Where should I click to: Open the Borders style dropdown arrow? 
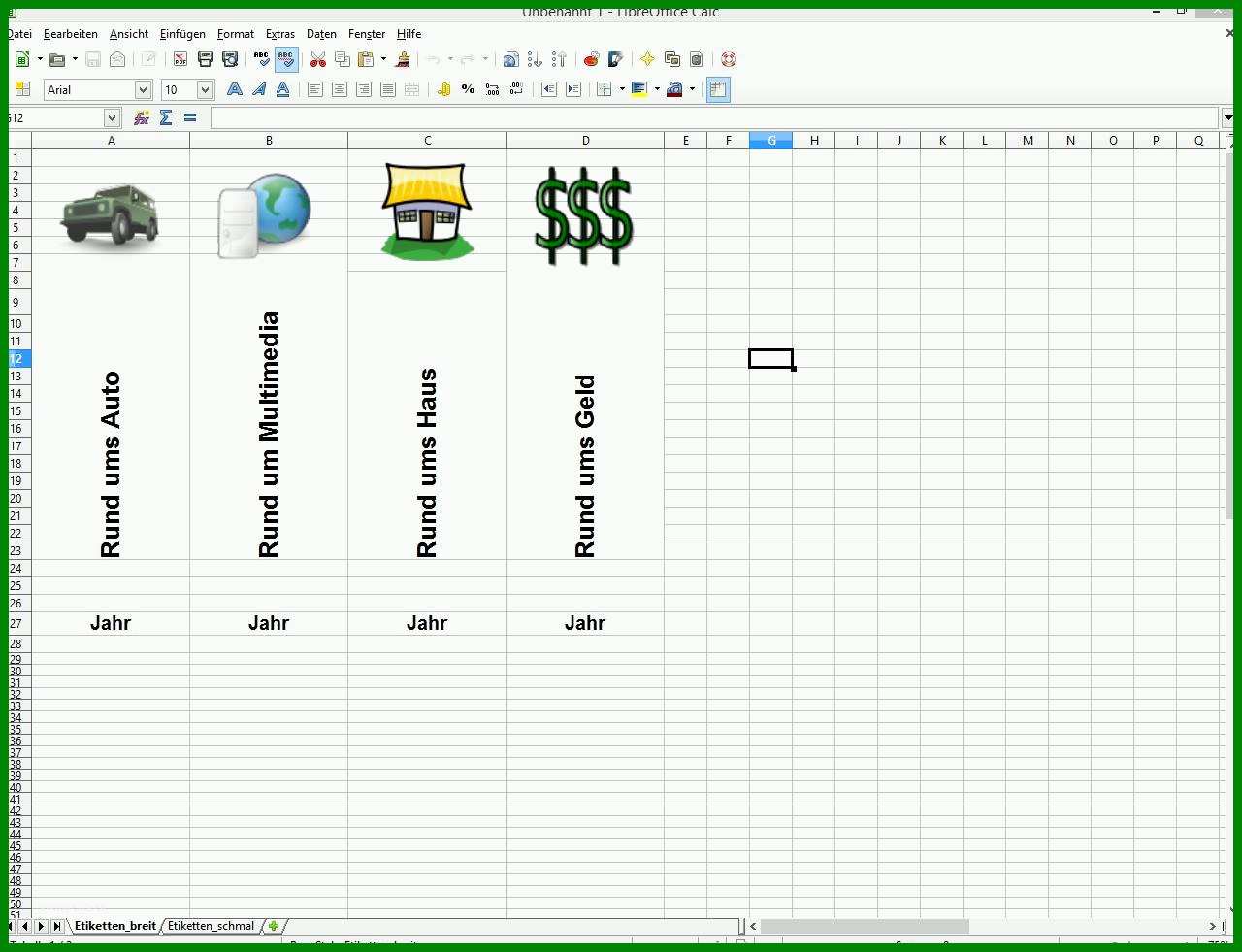(621, 89)
